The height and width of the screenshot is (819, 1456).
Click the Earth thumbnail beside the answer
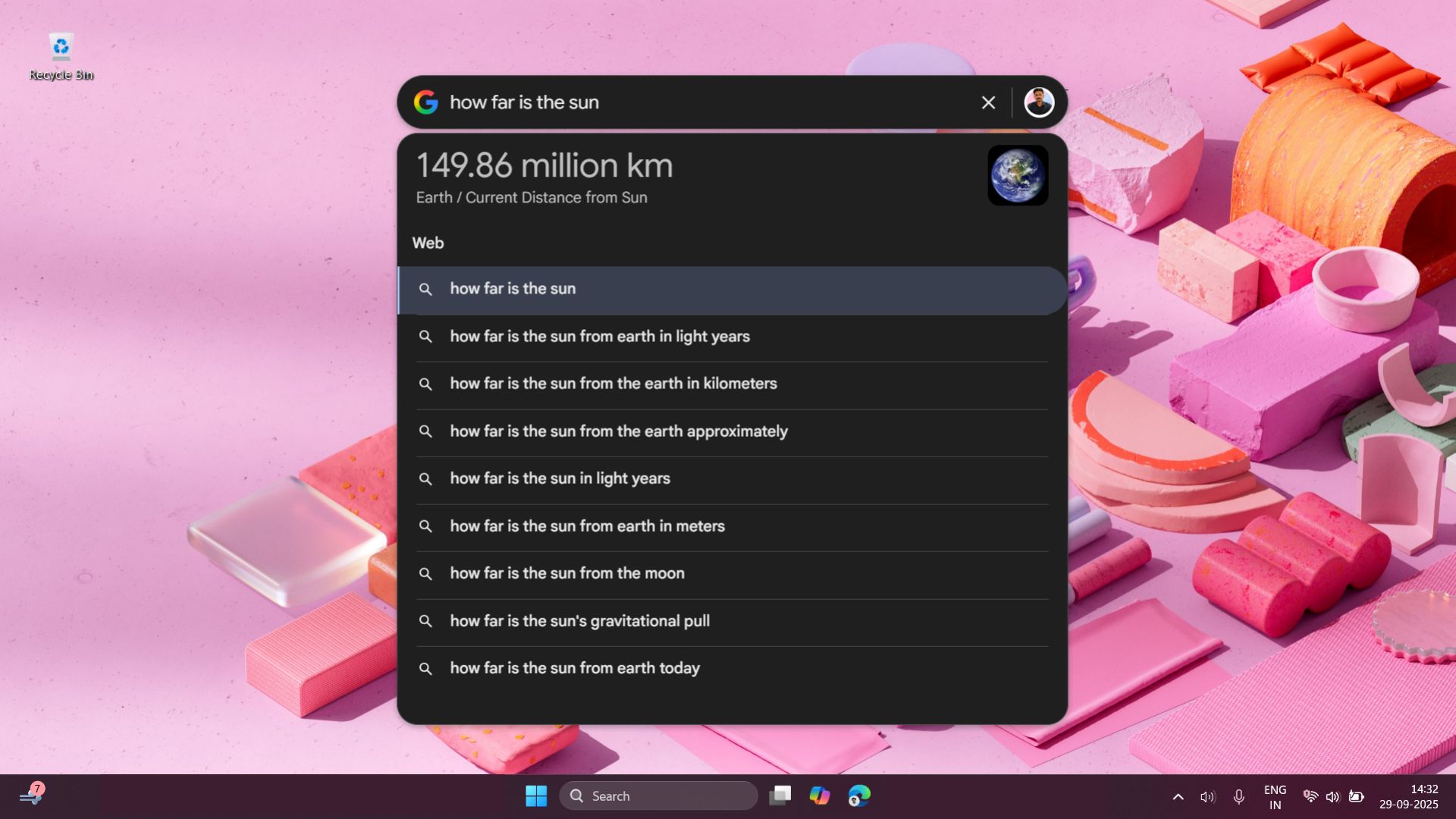(1017, 175)
